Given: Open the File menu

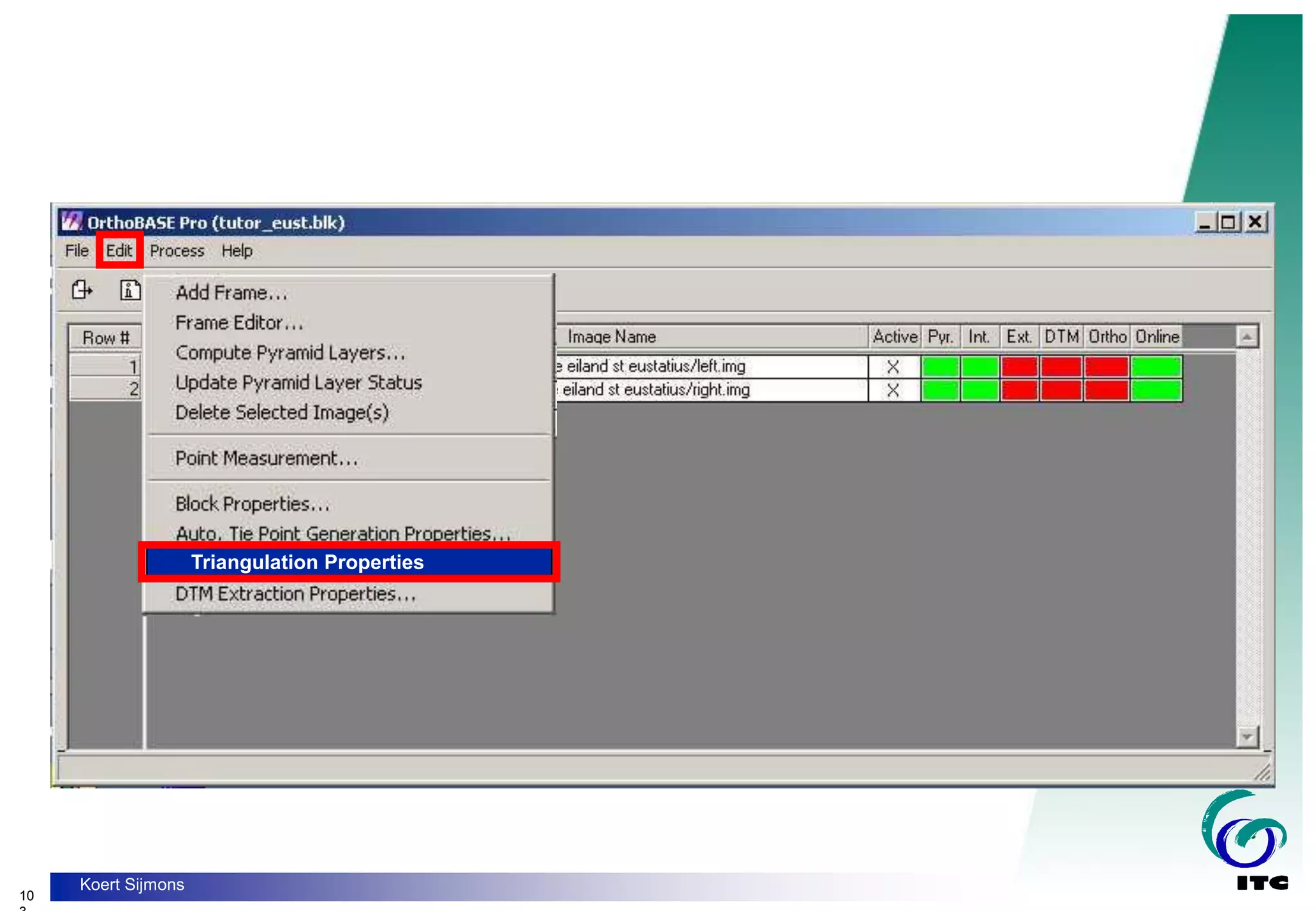Looking at the screenshot, I should click(76, 251).
